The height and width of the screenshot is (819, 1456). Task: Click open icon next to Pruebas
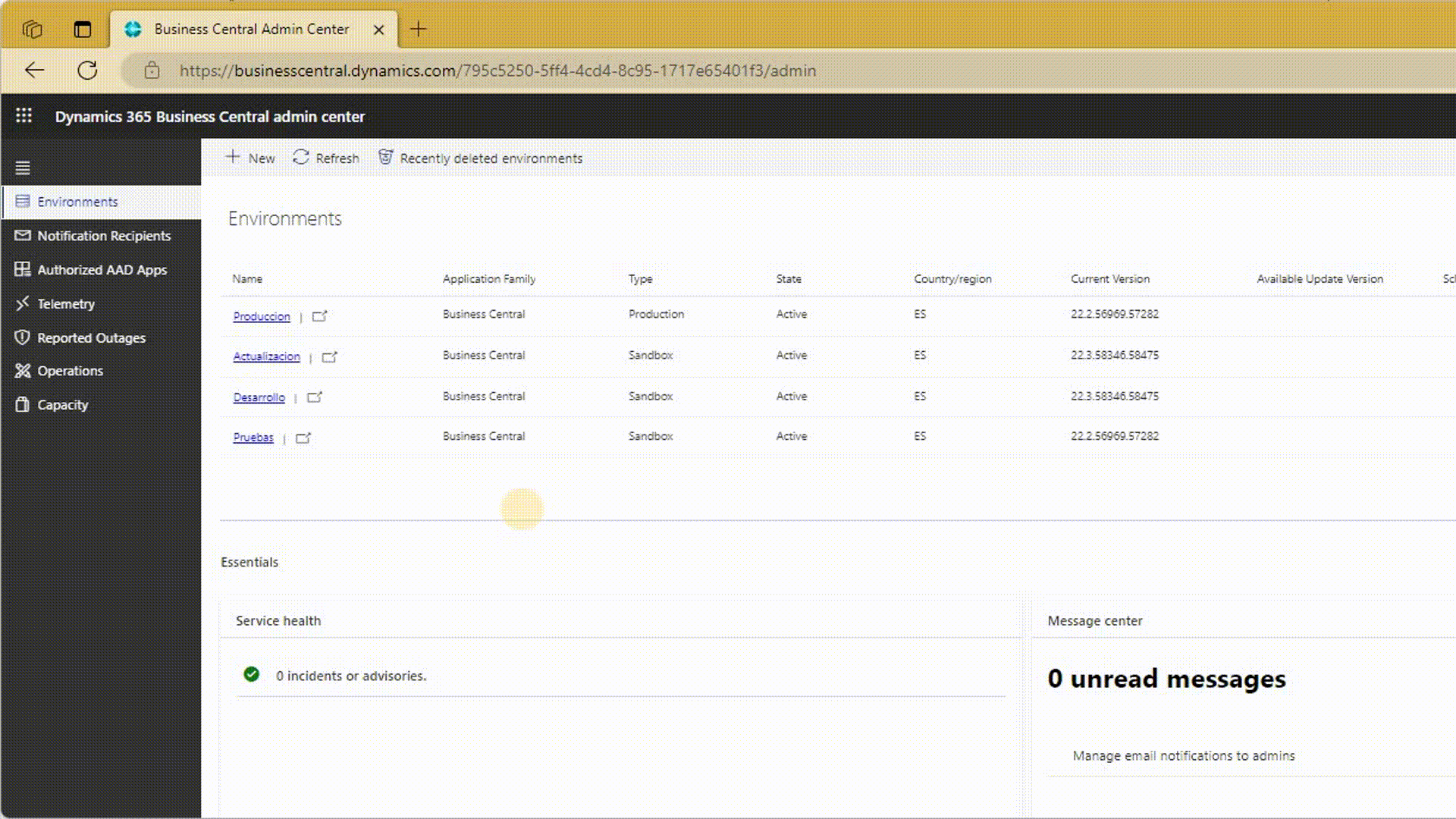coord(303,438)
